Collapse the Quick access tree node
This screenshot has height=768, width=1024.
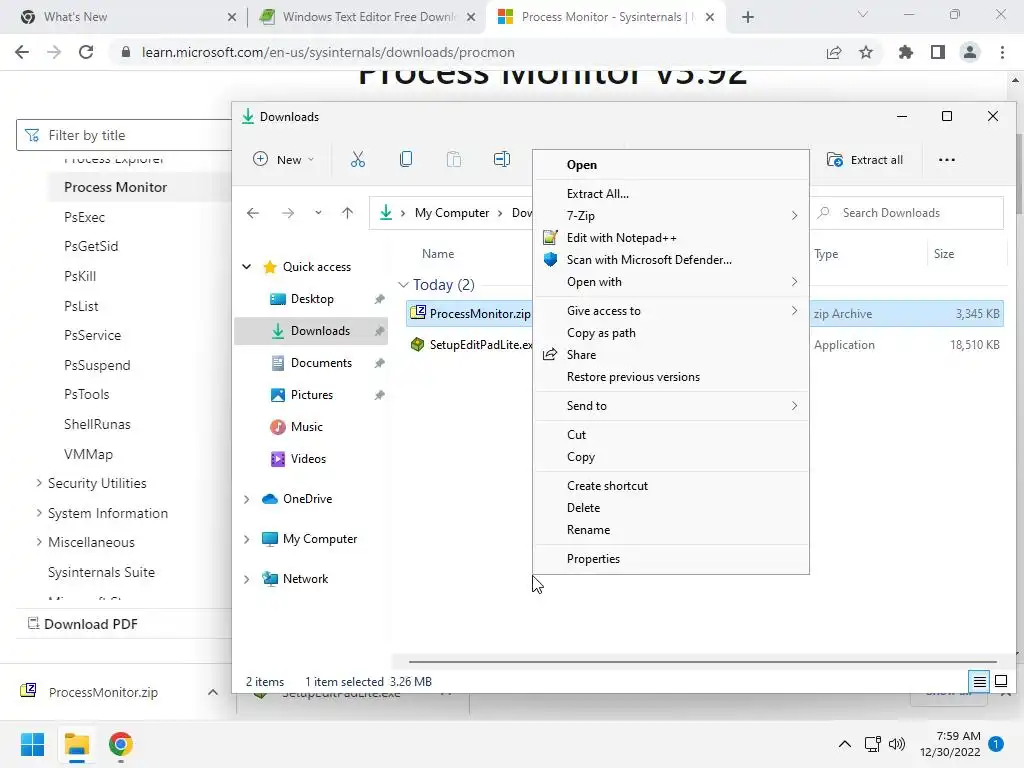pyautogui.click(x=247, y=266)
